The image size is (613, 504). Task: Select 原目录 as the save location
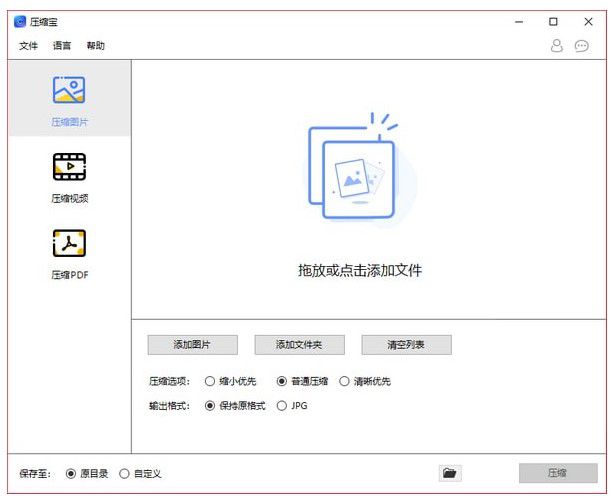pos(87,474)
